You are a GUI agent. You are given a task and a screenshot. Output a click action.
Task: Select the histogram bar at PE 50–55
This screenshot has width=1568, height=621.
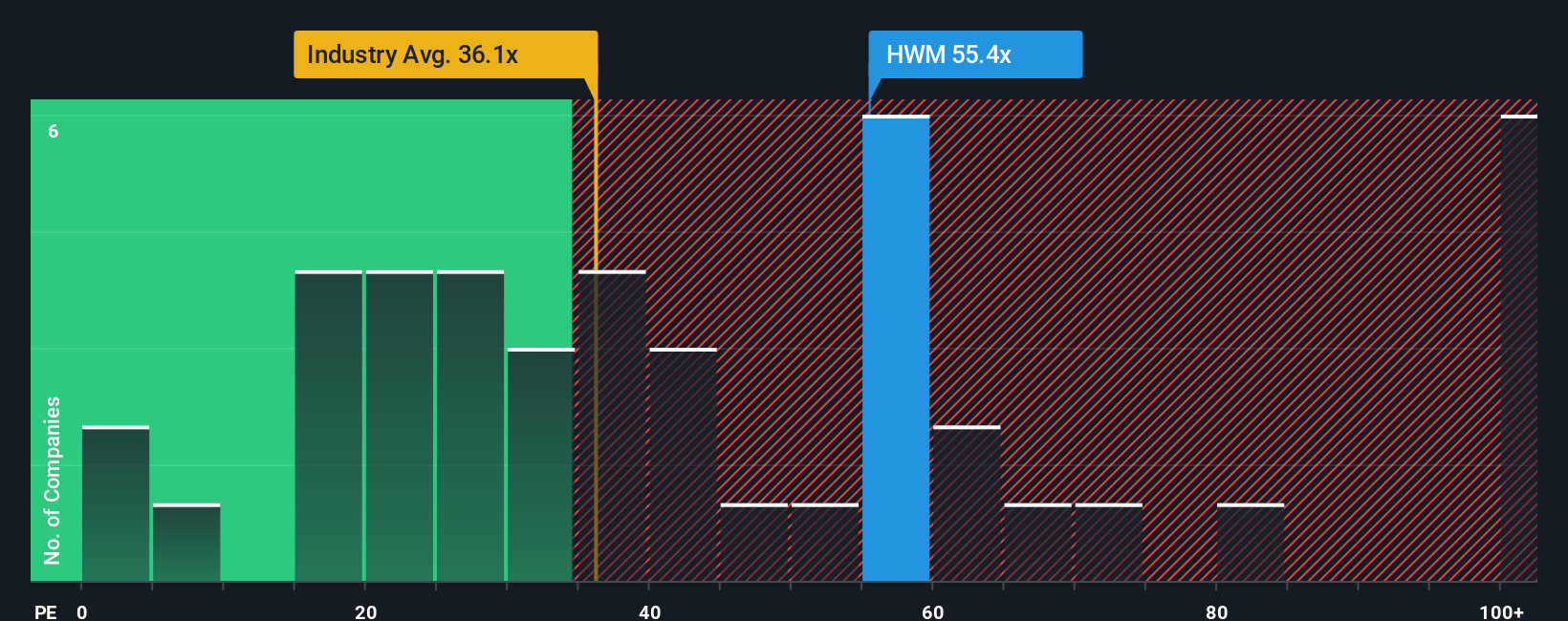coord(825,543)
